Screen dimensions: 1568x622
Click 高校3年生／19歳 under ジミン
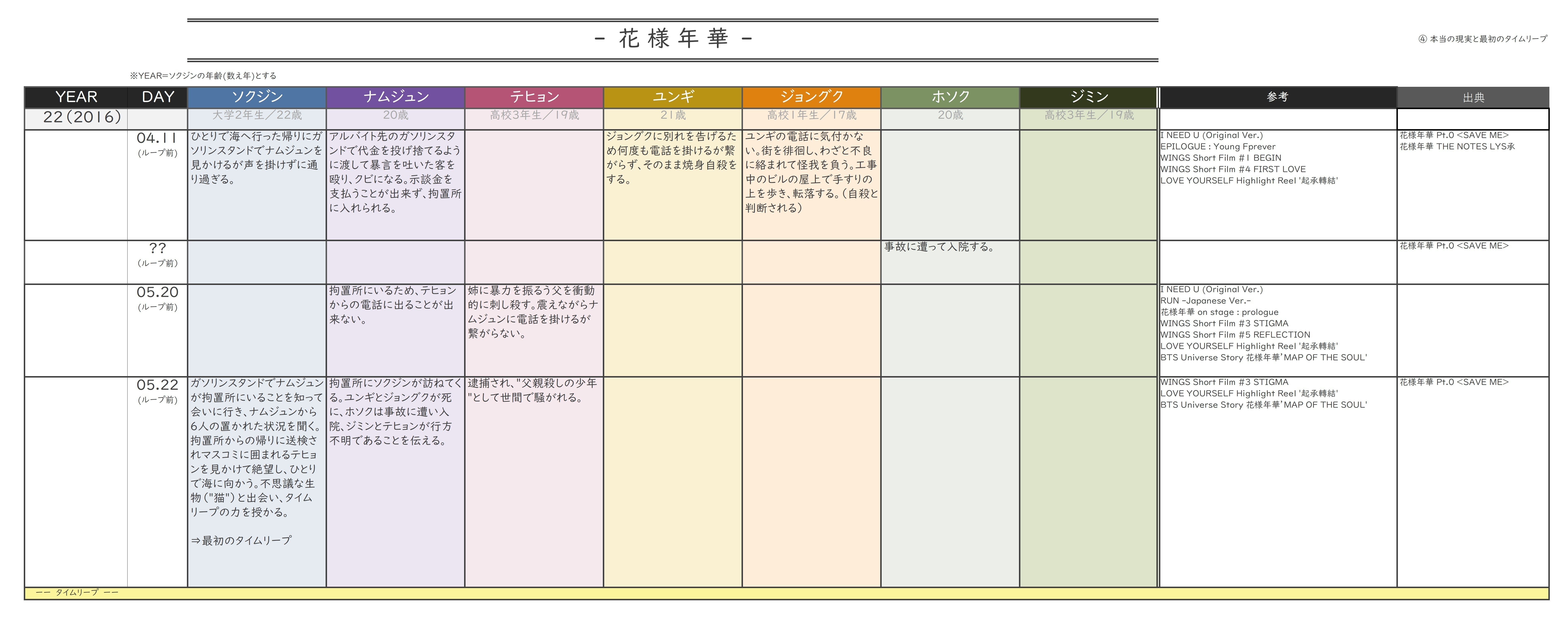click(x=1089, y=115)
